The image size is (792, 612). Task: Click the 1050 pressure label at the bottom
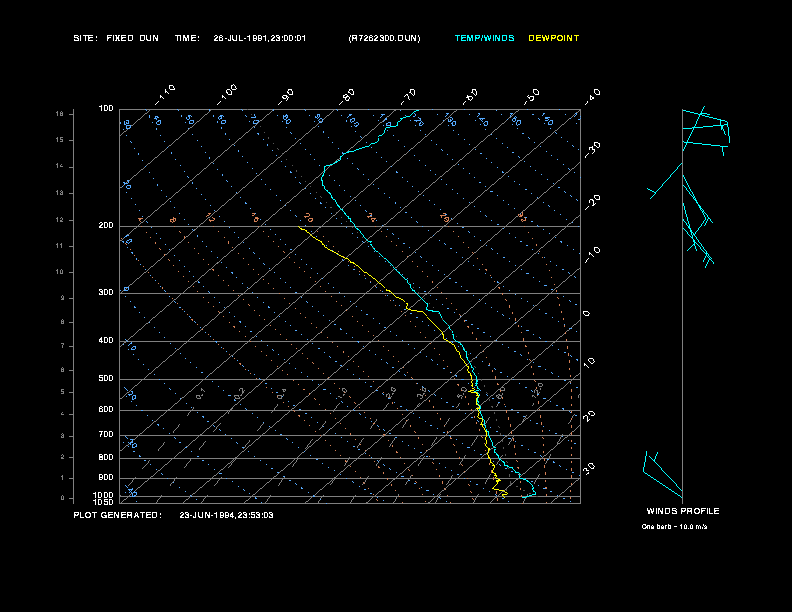tap(104, 502)
